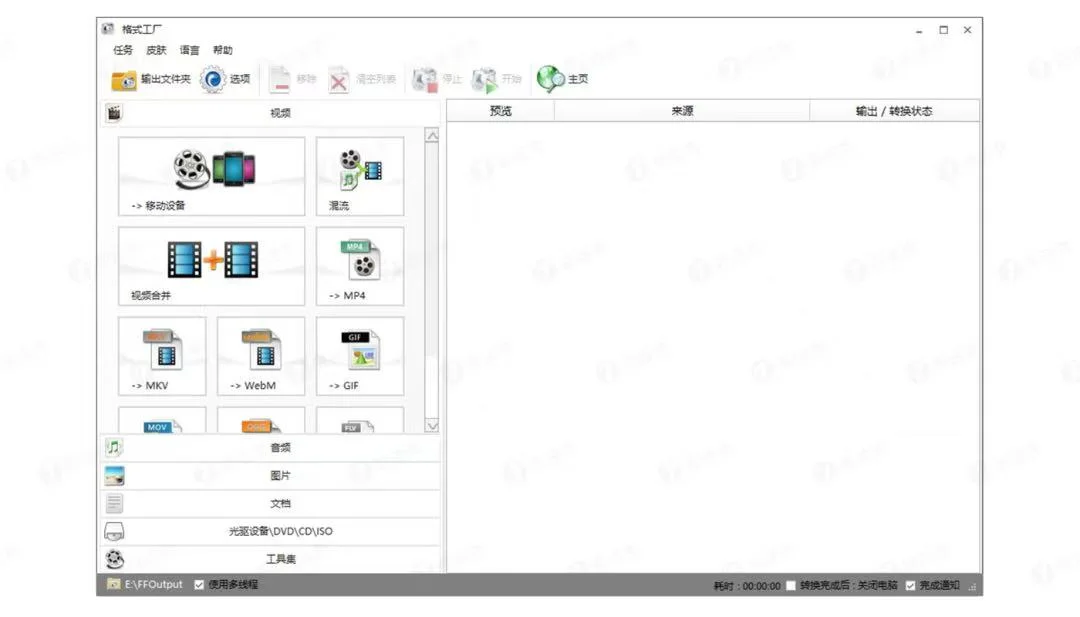The height and width of the screenshot is (617, 1080).
Task: Click the video list scrollbar down arrow
Action: [x=432, y=427]
